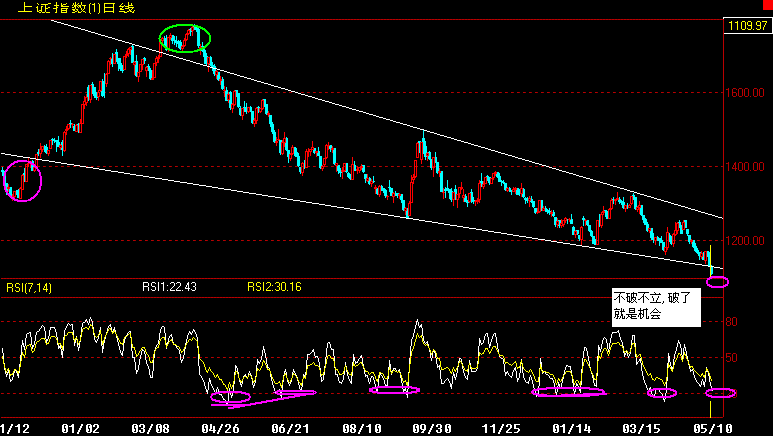Click the RSI 80 level label

pyautogui.click(x=732, y=322)
